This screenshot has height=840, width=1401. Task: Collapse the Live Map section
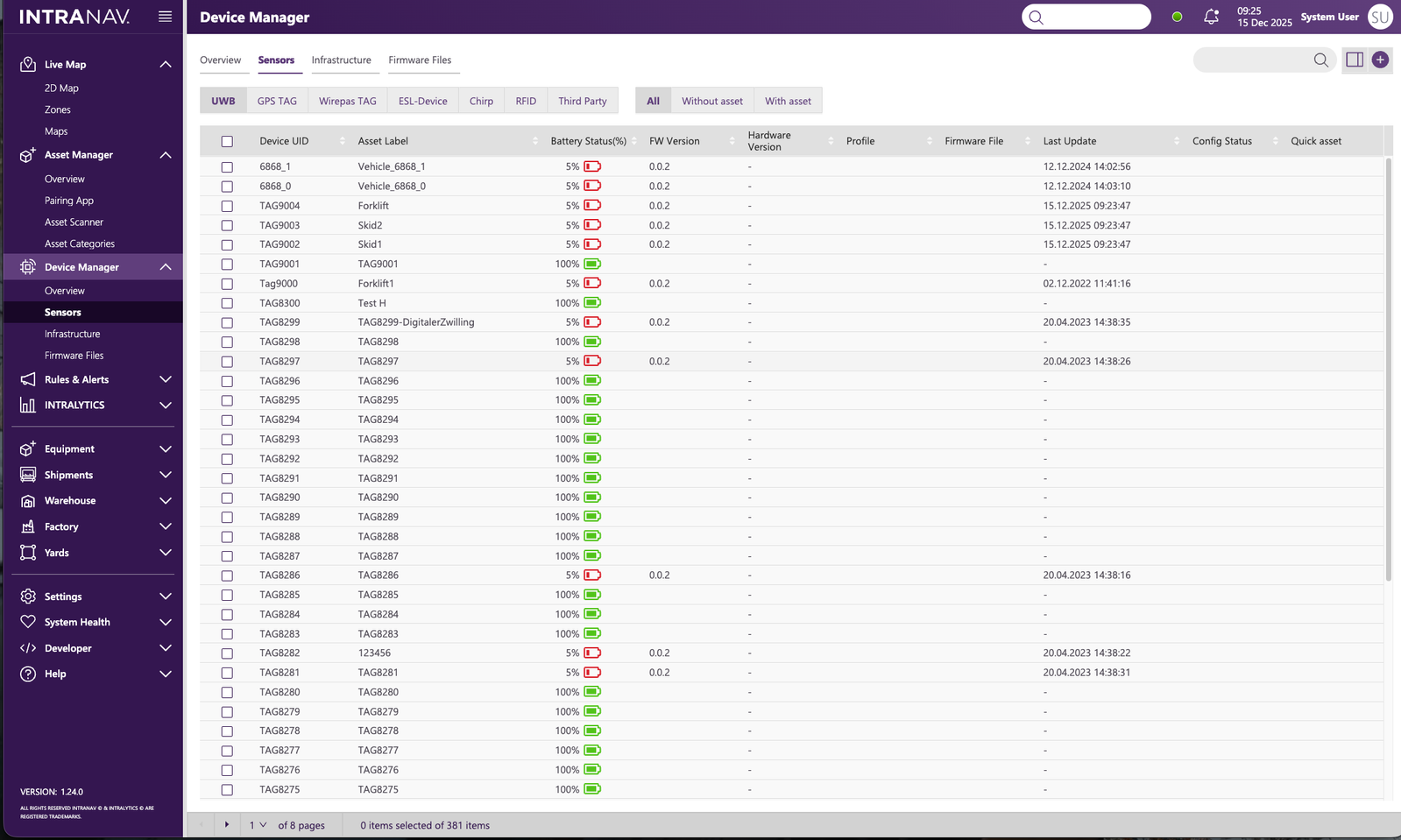click(165, 64)
